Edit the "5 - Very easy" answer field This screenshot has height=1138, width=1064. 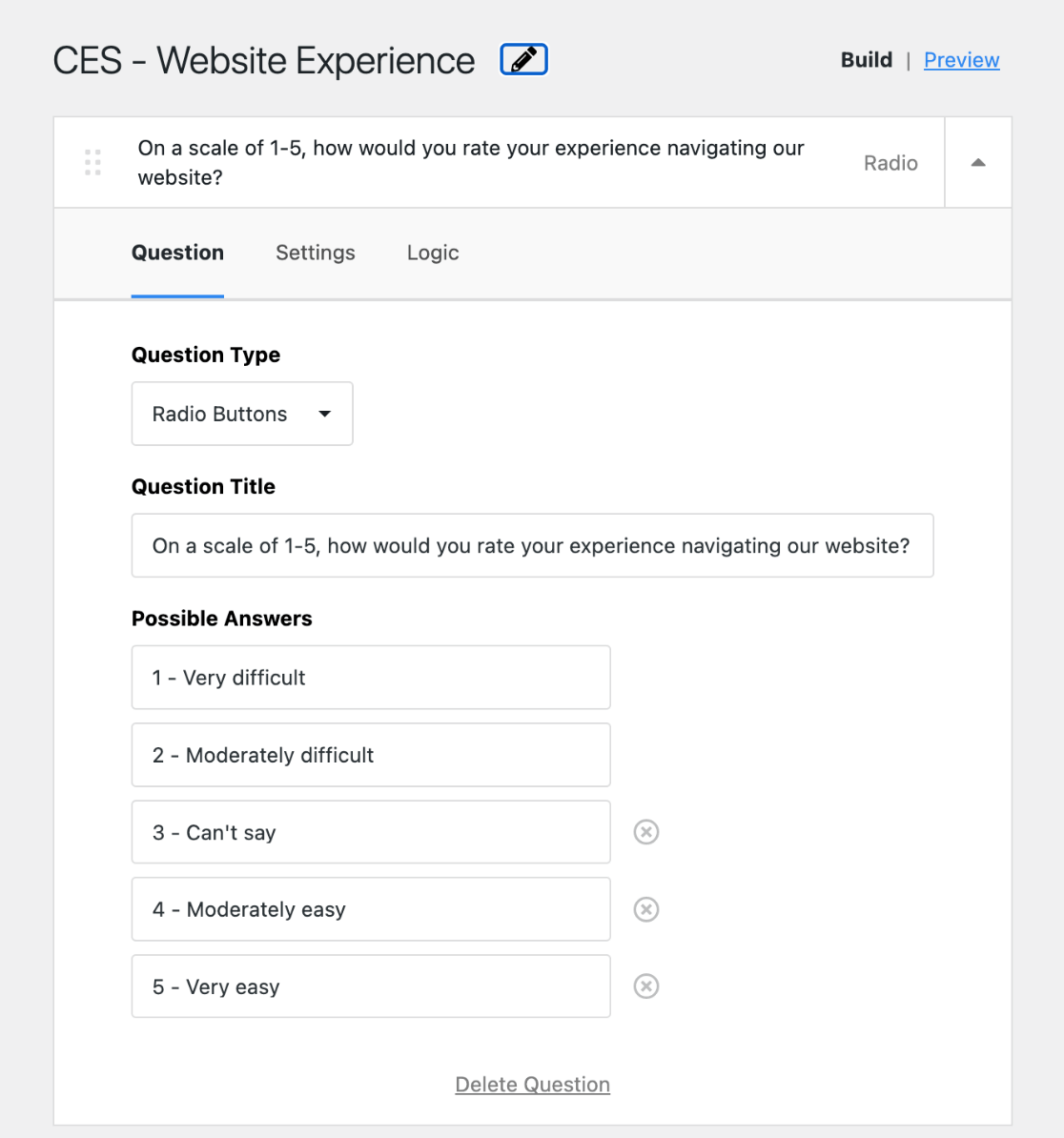coord(371,986)
